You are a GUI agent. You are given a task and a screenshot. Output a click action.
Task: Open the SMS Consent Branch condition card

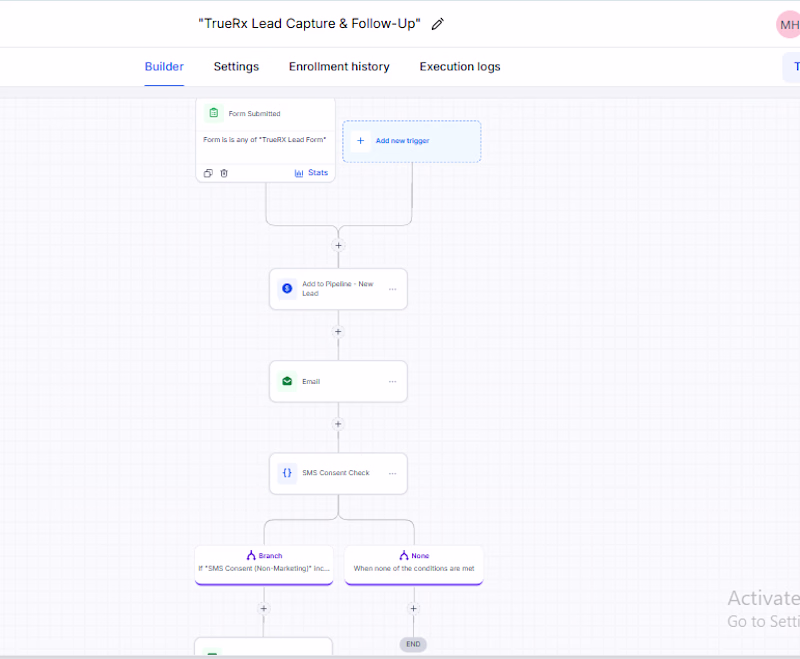pyautogui.click(x=264, y=565)
